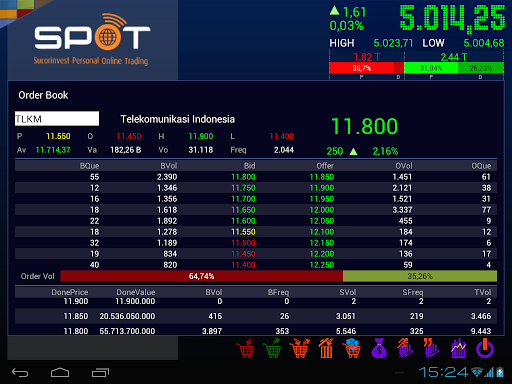
Task: Tap the Android home navigation button
Action: pos(60,372)
